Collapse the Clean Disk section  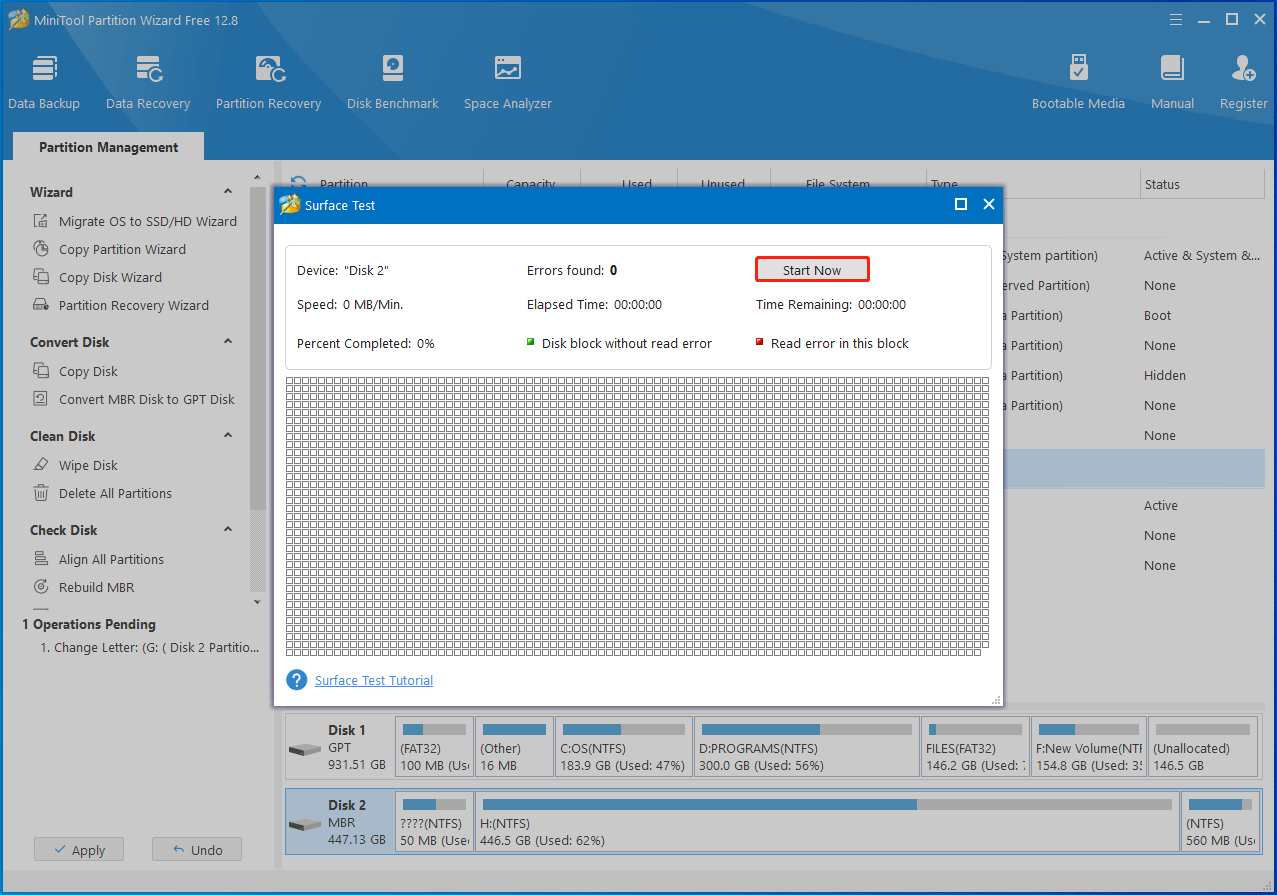pyautogui.click(x=228, y=436)
